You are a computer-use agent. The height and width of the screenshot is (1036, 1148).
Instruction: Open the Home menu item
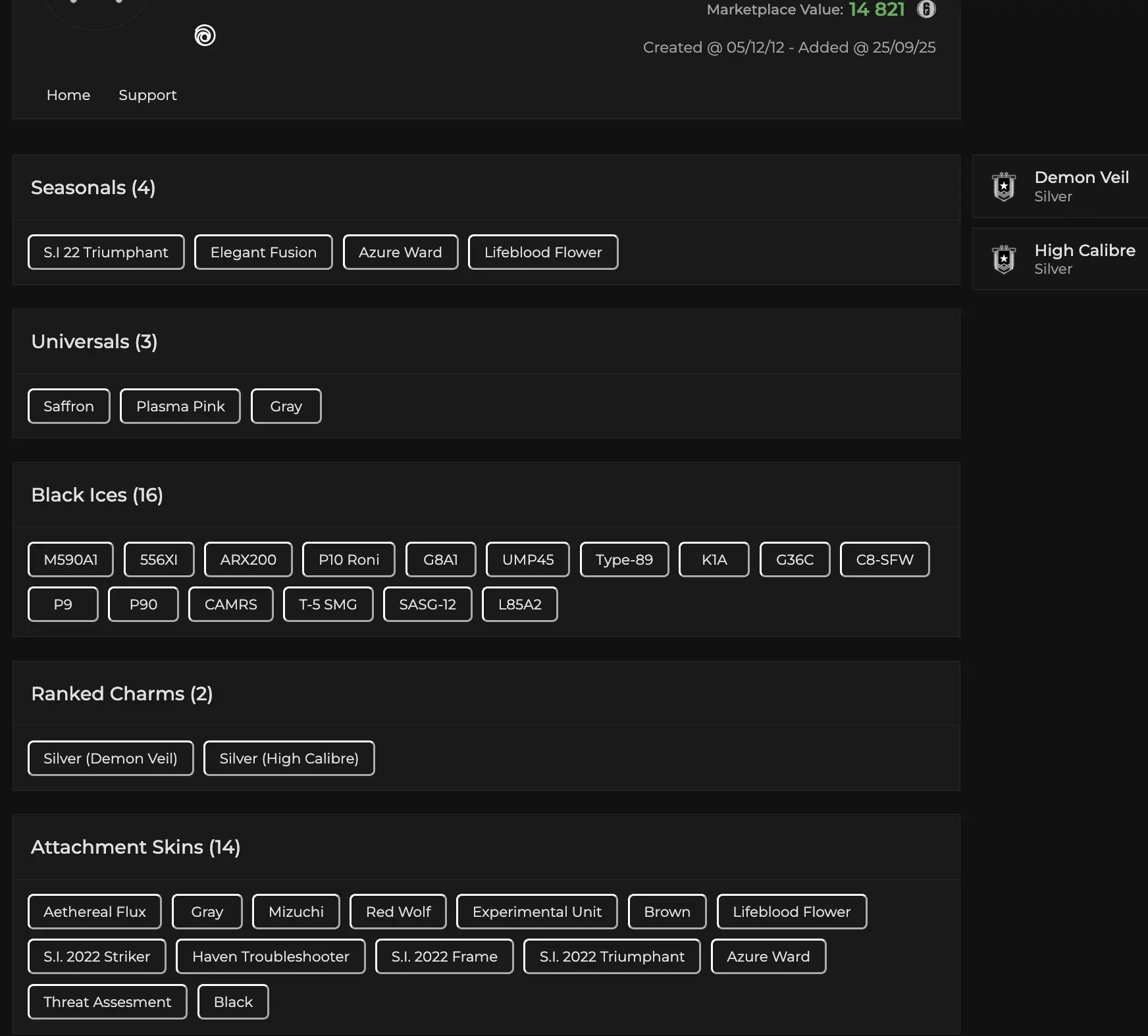coord(68,95)
